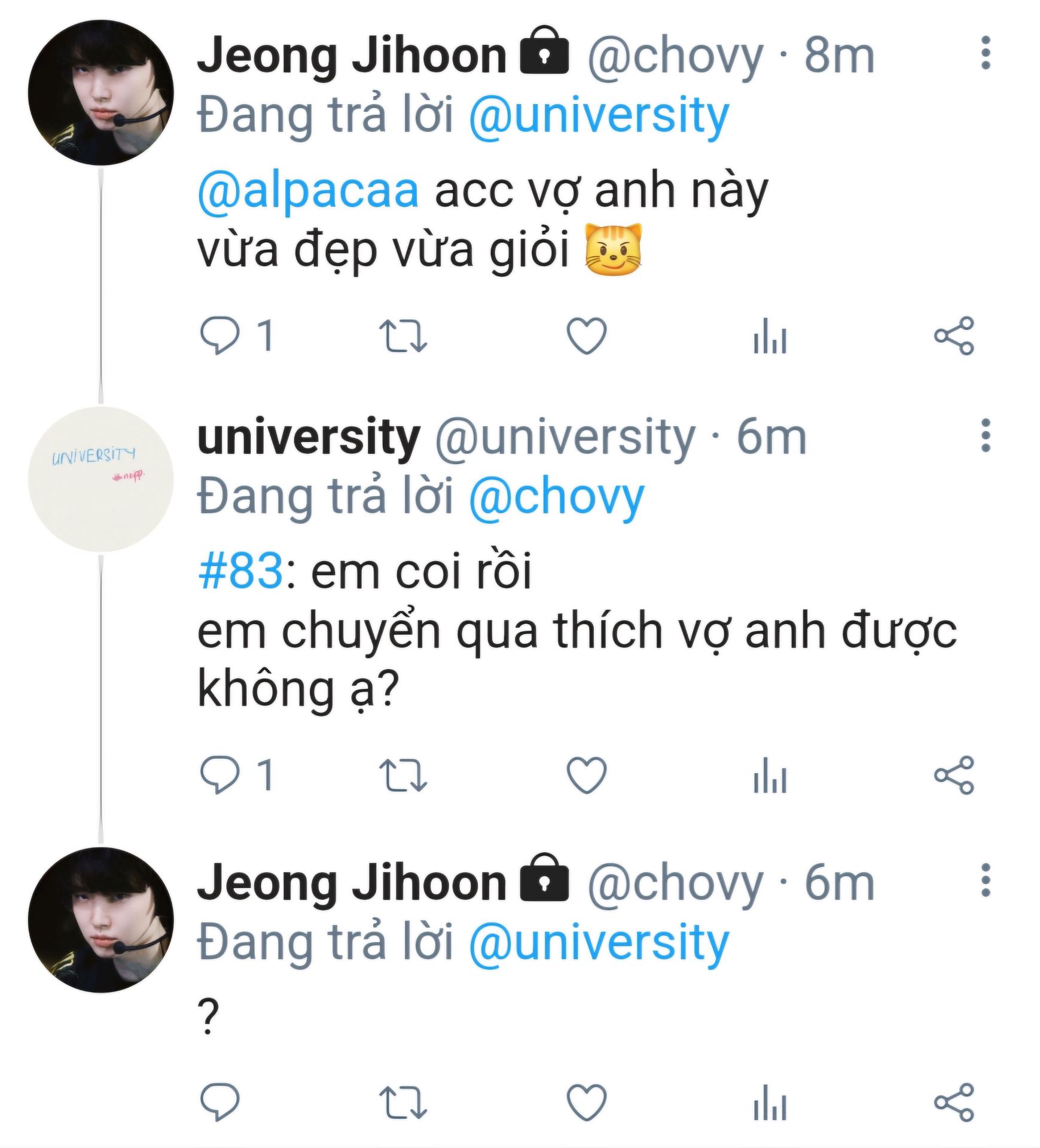This screenshot has width=1040, height=1148.
Task: Open more options on the first tweet
Action: pos(986,53)
